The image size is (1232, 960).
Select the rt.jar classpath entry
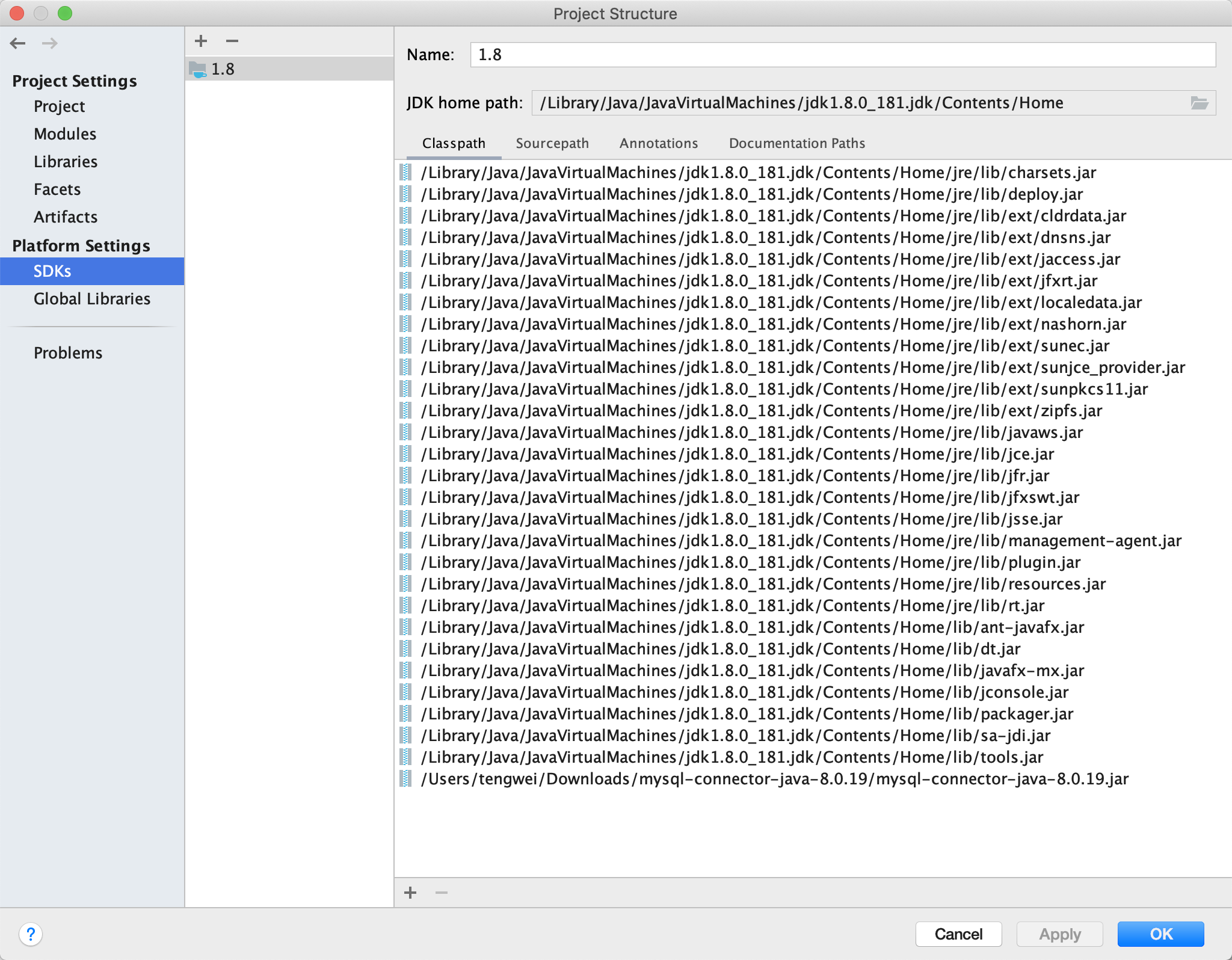click(732, 606)
